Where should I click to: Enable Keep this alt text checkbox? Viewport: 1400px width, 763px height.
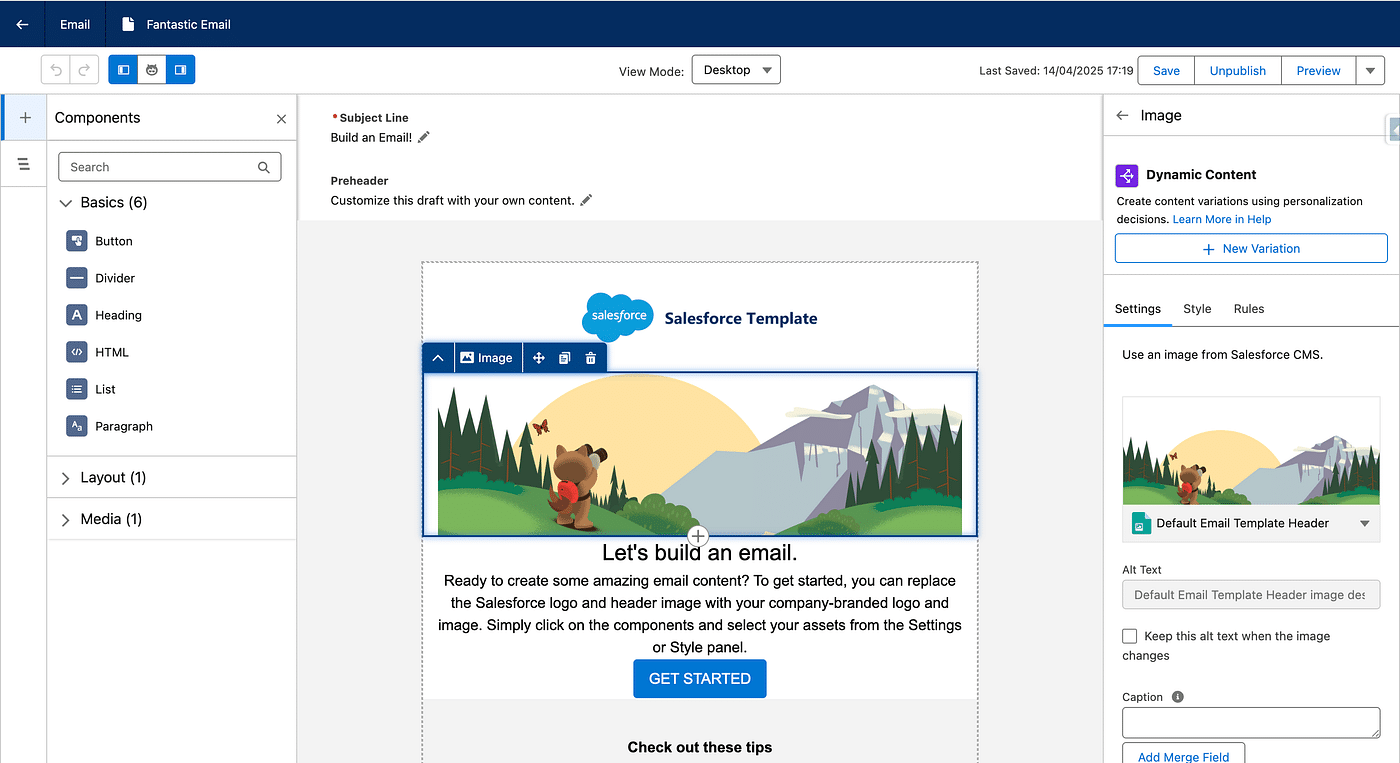1130,636
